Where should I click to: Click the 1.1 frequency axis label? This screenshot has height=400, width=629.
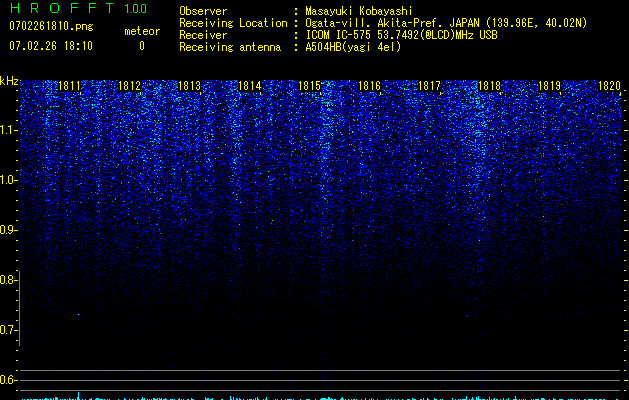click(7, 130)
